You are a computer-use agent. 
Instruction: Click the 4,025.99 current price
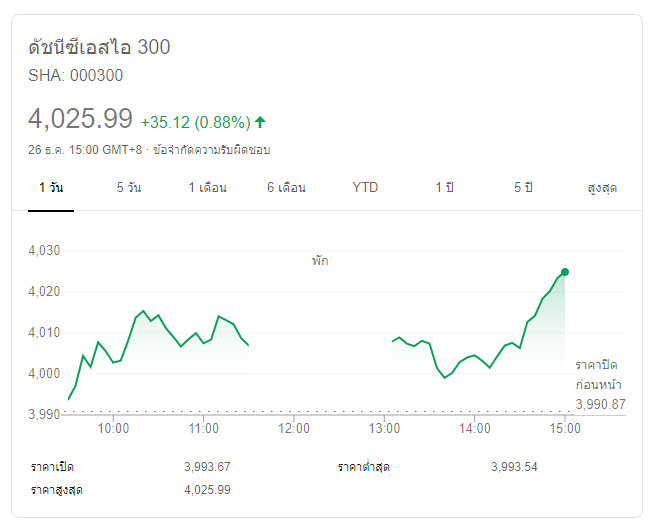[80, 119]
